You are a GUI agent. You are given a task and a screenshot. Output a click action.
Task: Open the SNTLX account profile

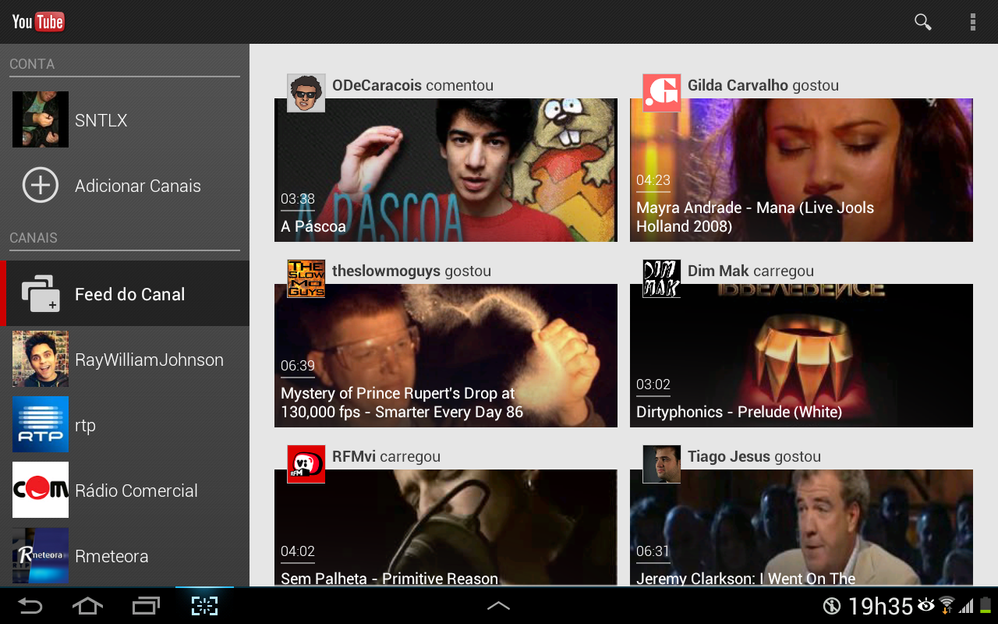pyautogui.click(x=100, y=120)
